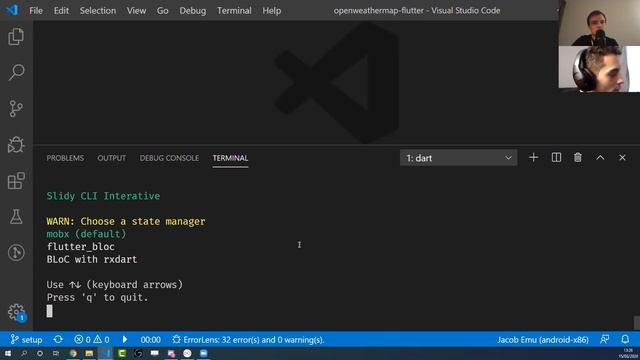This screenshot has height=360, width=640.
Task: Switch to the OUTPUT tab
Action: click(x=111, y=158)
